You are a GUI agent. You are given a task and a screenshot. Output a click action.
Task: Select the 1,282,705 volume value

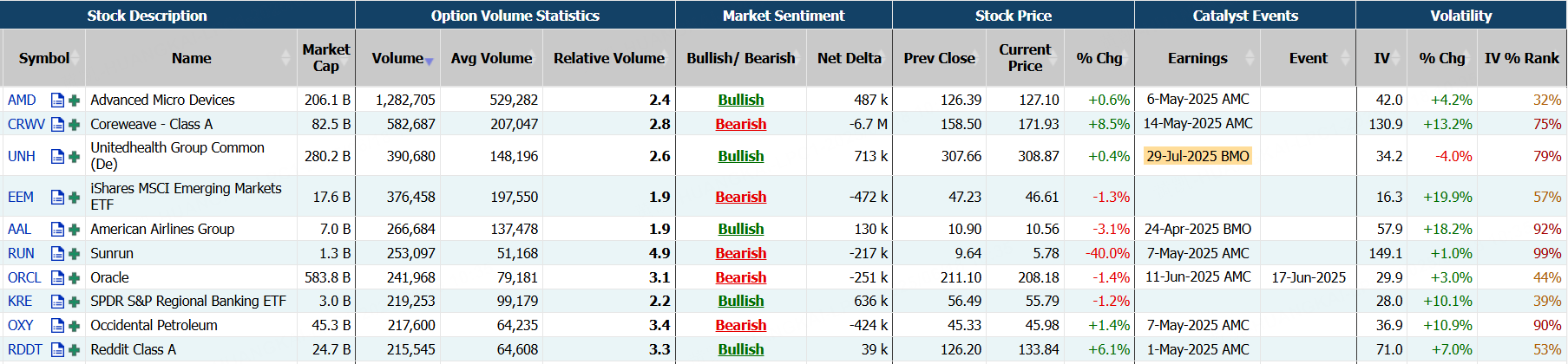[x=405, y=101]
